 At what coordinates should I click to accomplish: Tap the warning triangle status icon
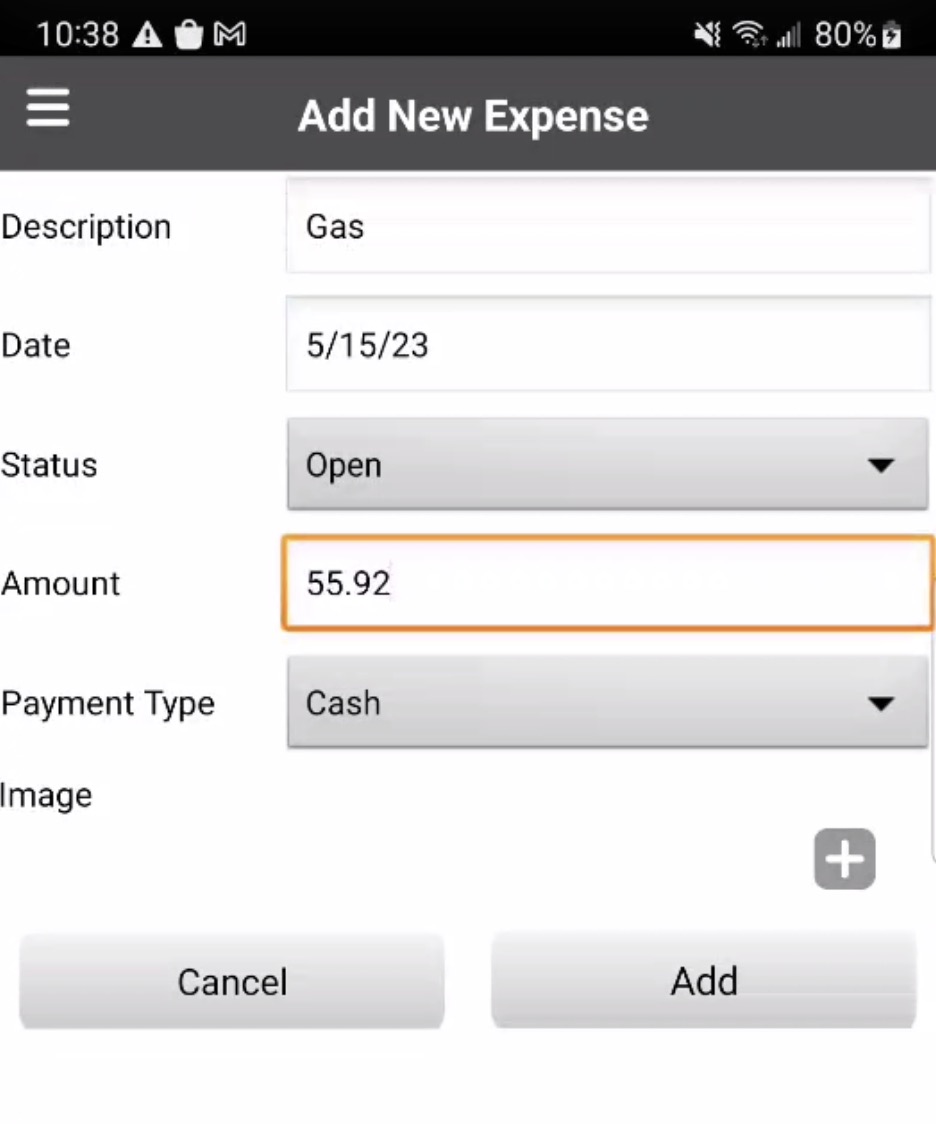click(147, 36)
